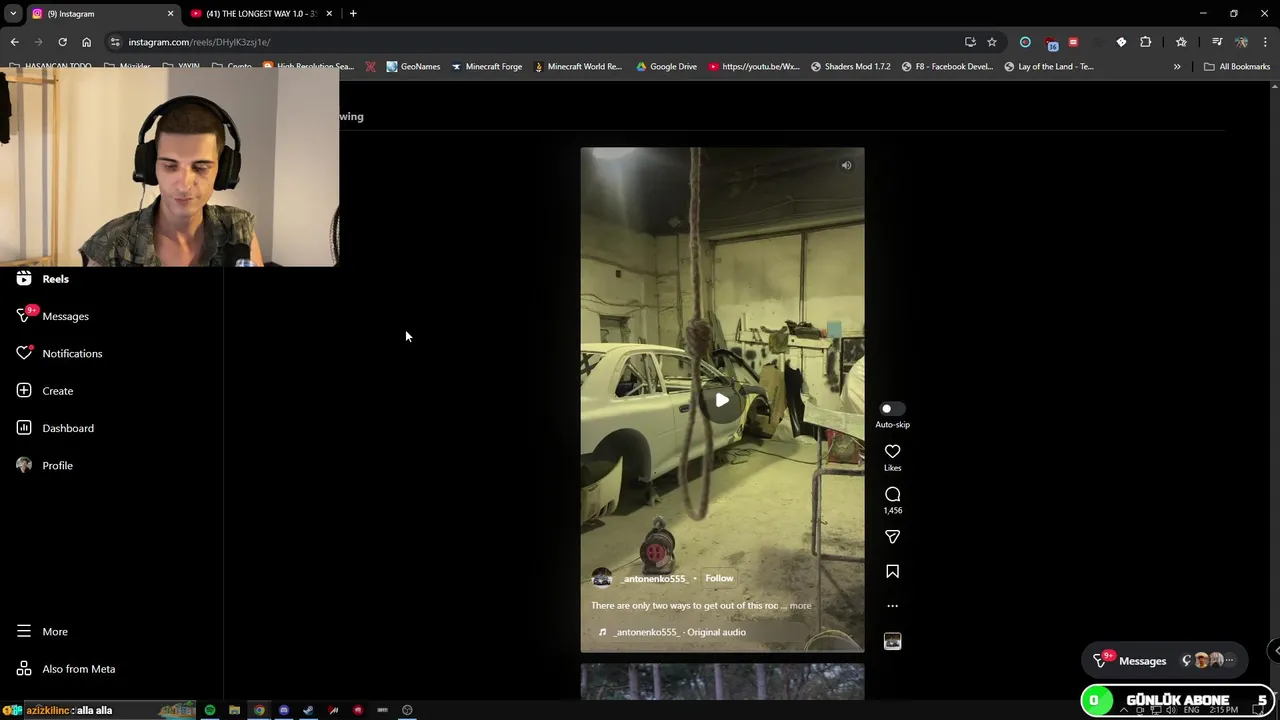
Task: Open the Reels section in sidebar
Action: [43, 279]
